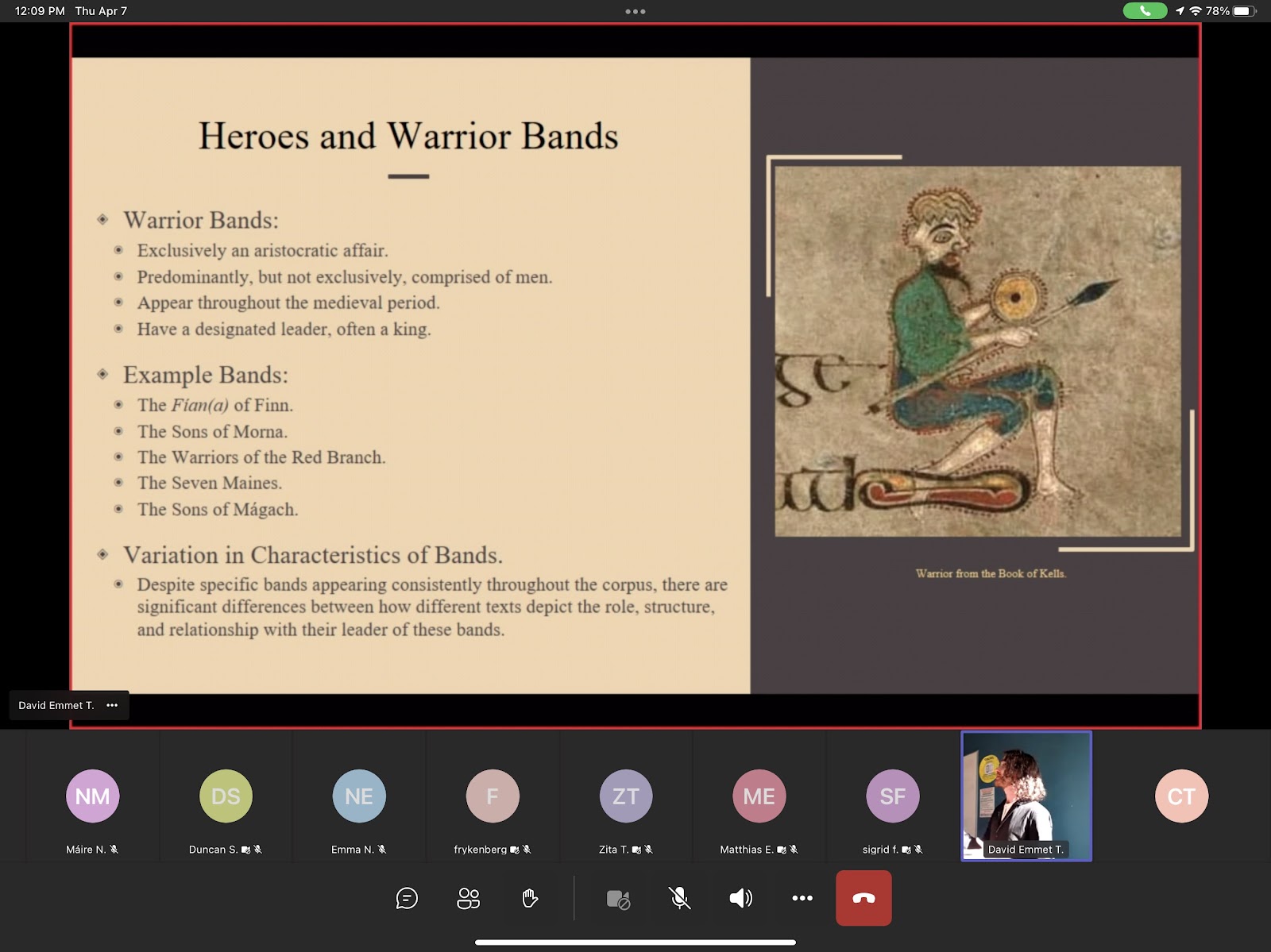Open David Emmet T. video thumbnail
Image resolution: width=1271 pixels, height=952 pixels.
pyautogui.click(x=1026, y=796)
